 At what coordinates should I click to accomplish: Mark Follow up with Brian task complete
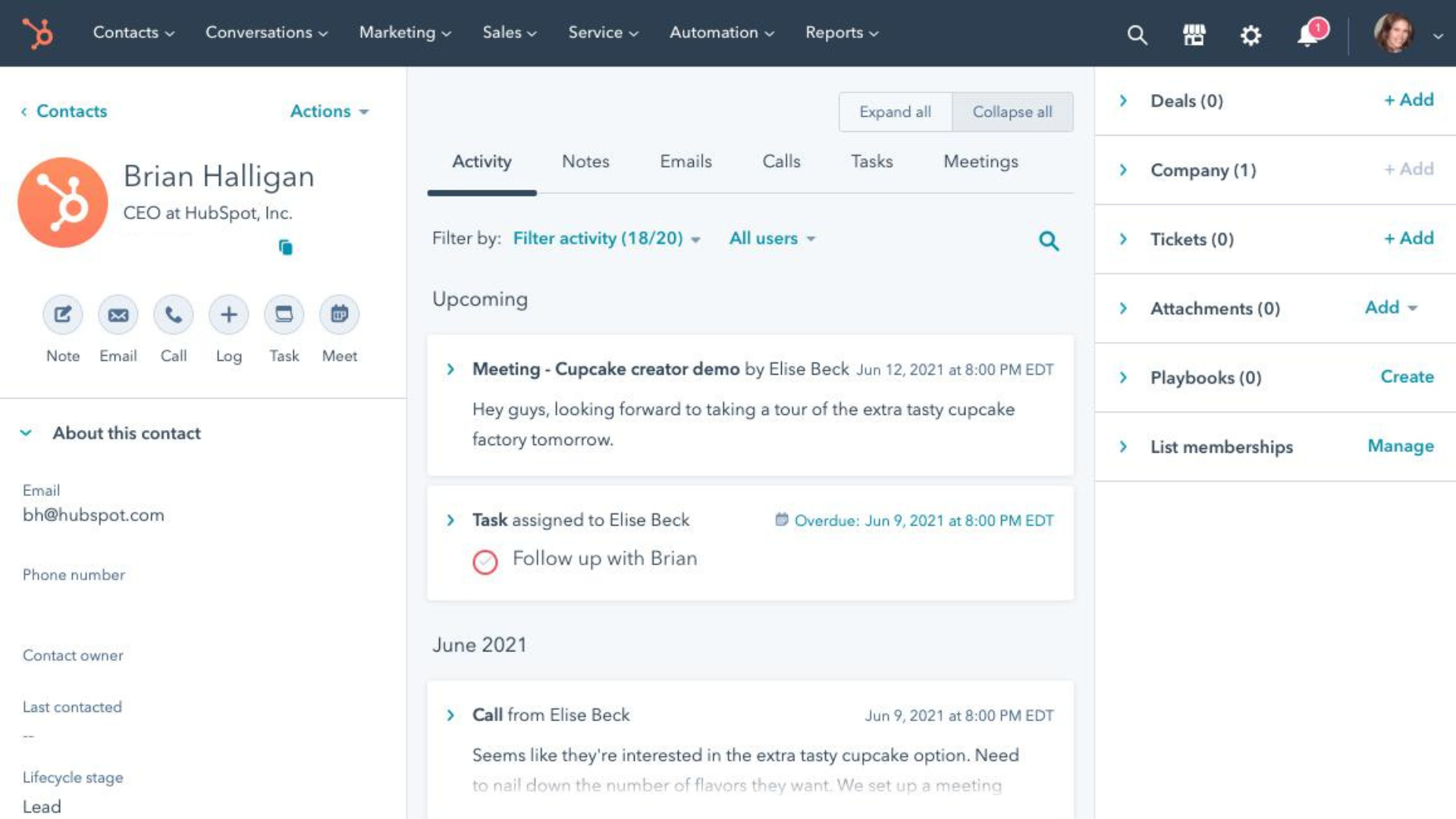[485, 562]
